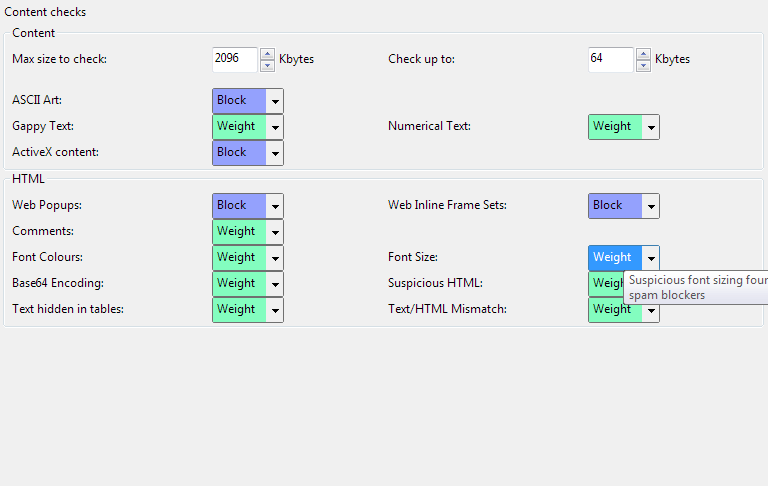Image resolution: width=768 pixels, height=486 pixels.
Task: Open the Base64 Encoding dropdown
Action: pos(275,284)
